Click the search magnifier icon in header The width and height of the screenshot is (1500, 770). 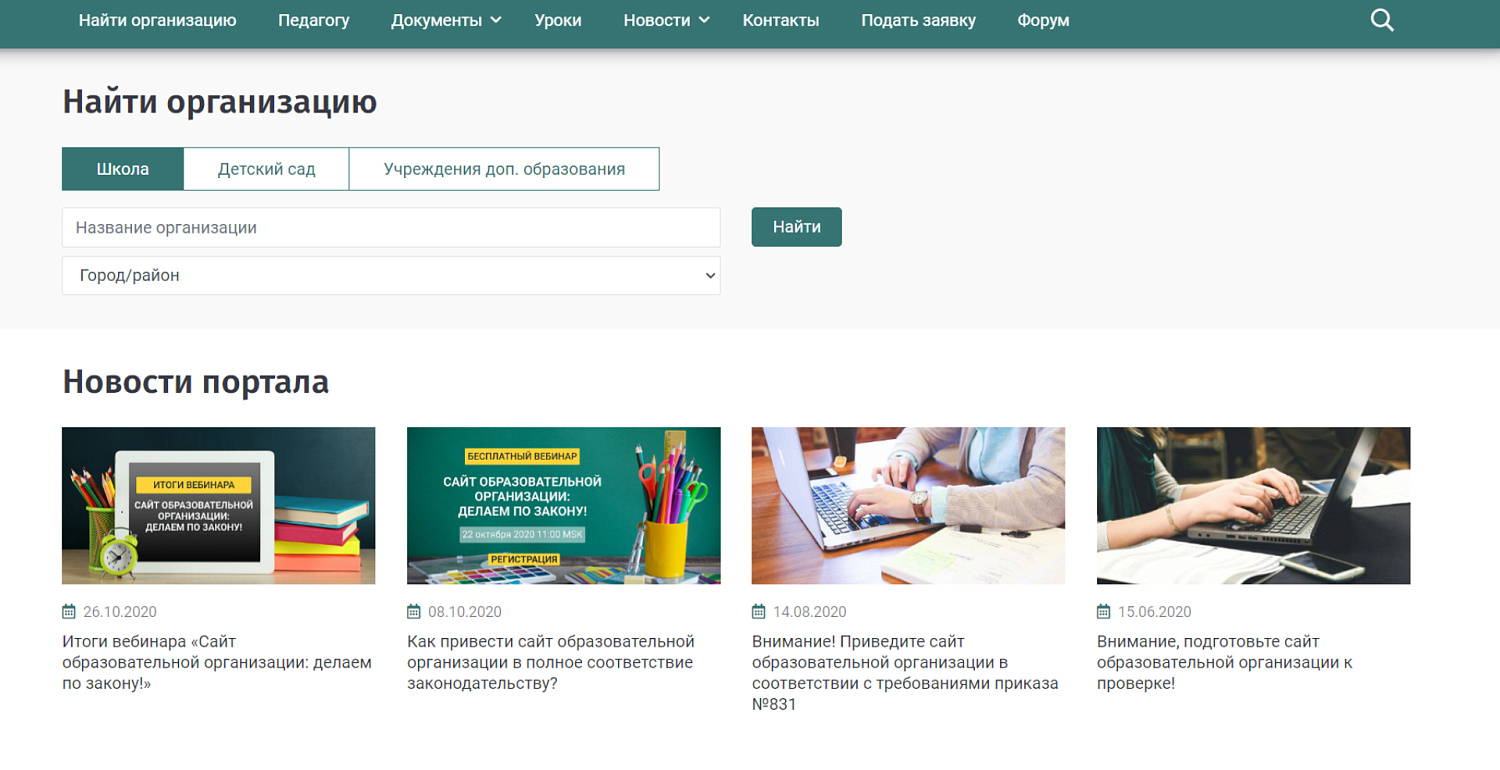click(x=1382, y=20)
